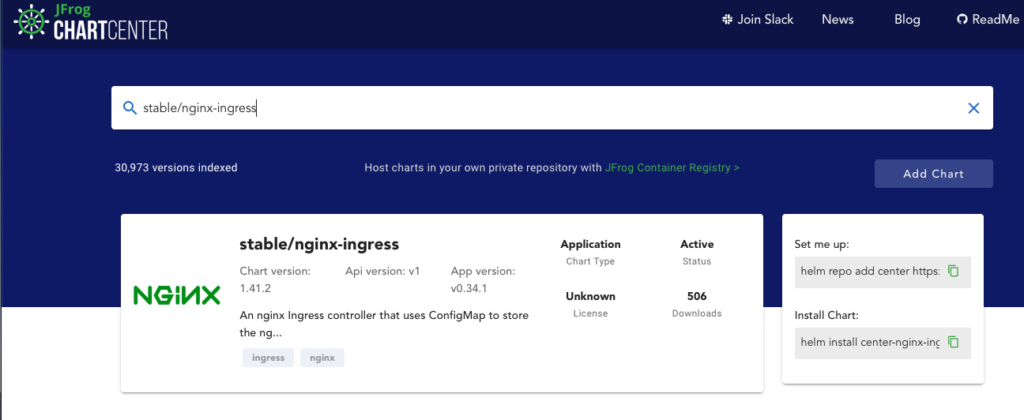
Task: Click the helm install center-nginx command box
Action: [x=870, y=342]
